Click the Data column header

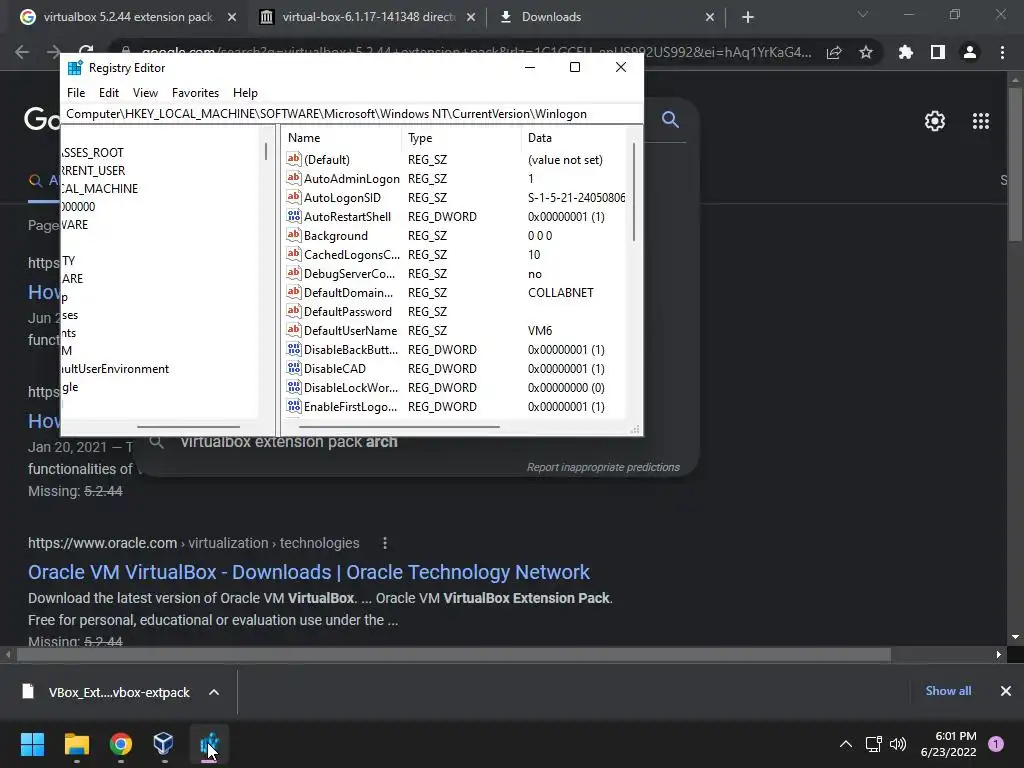tap(573, 138)
